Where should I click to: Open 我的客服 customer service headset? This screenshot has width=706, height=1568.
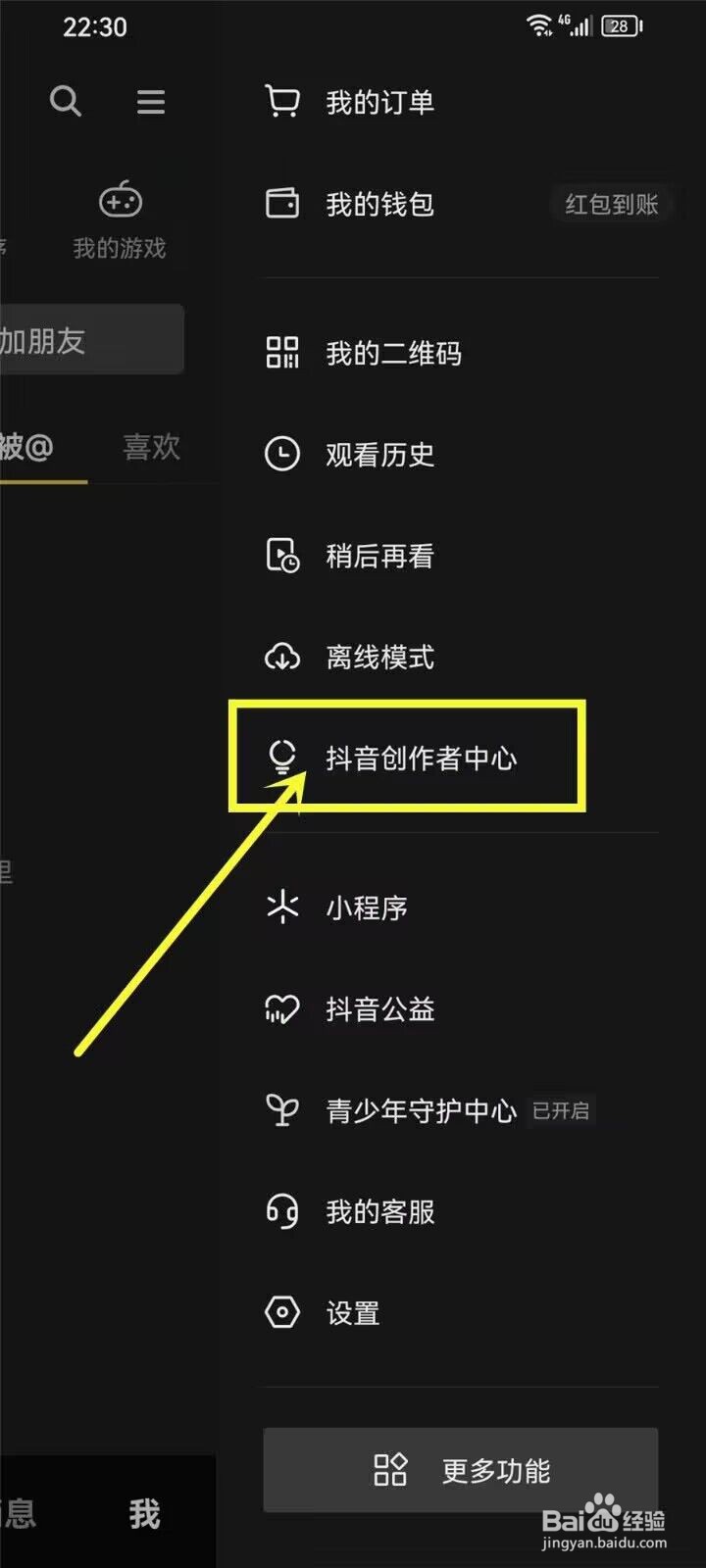[461, 1212]
